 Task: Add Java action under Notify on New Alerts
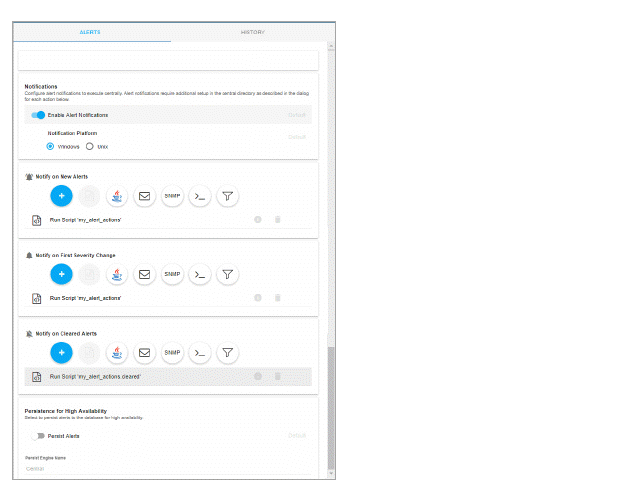click(x=117, y=196)
